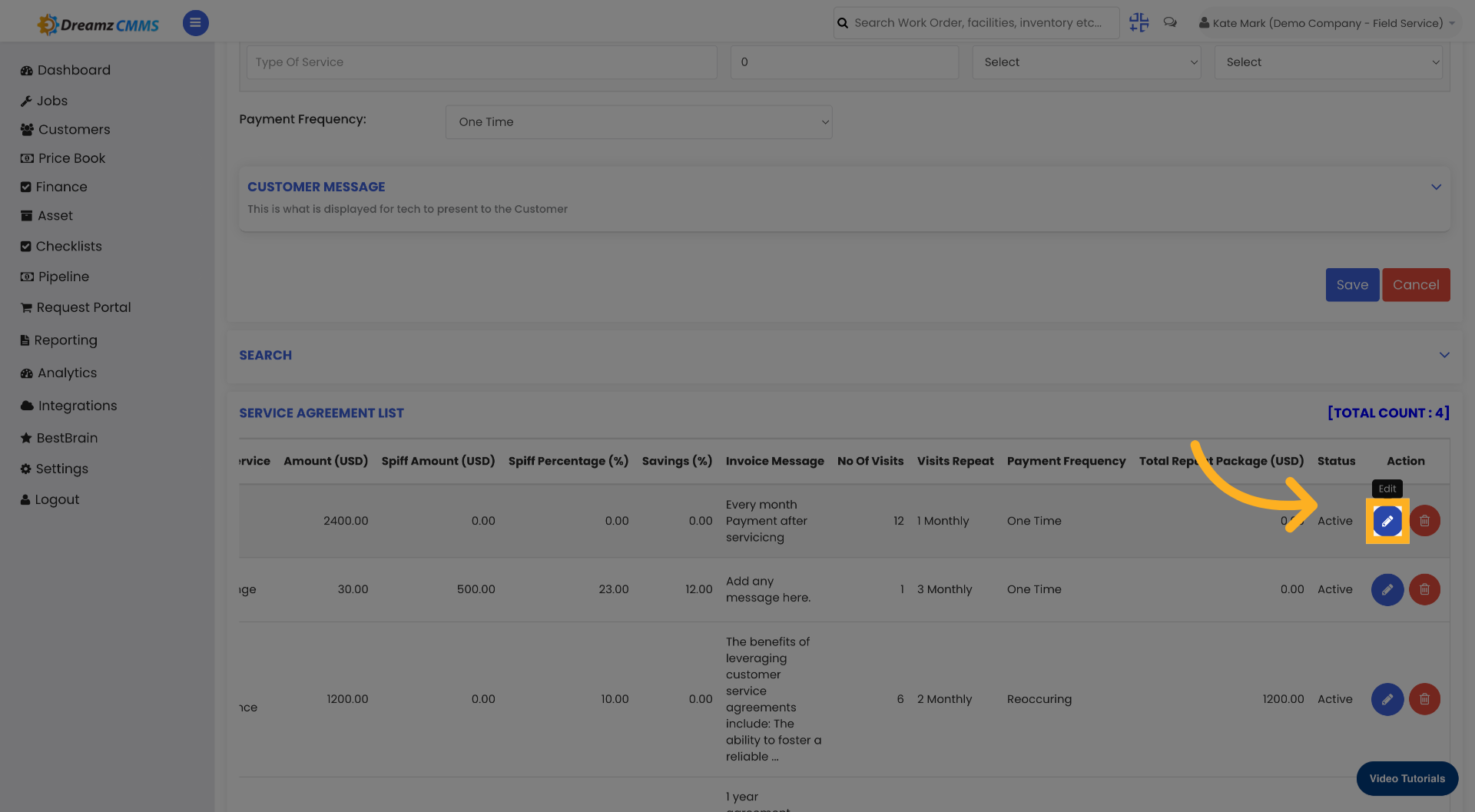
Task: Click the CUSTOMER MESSAGE heading
Action: click(x=316, y=187)
